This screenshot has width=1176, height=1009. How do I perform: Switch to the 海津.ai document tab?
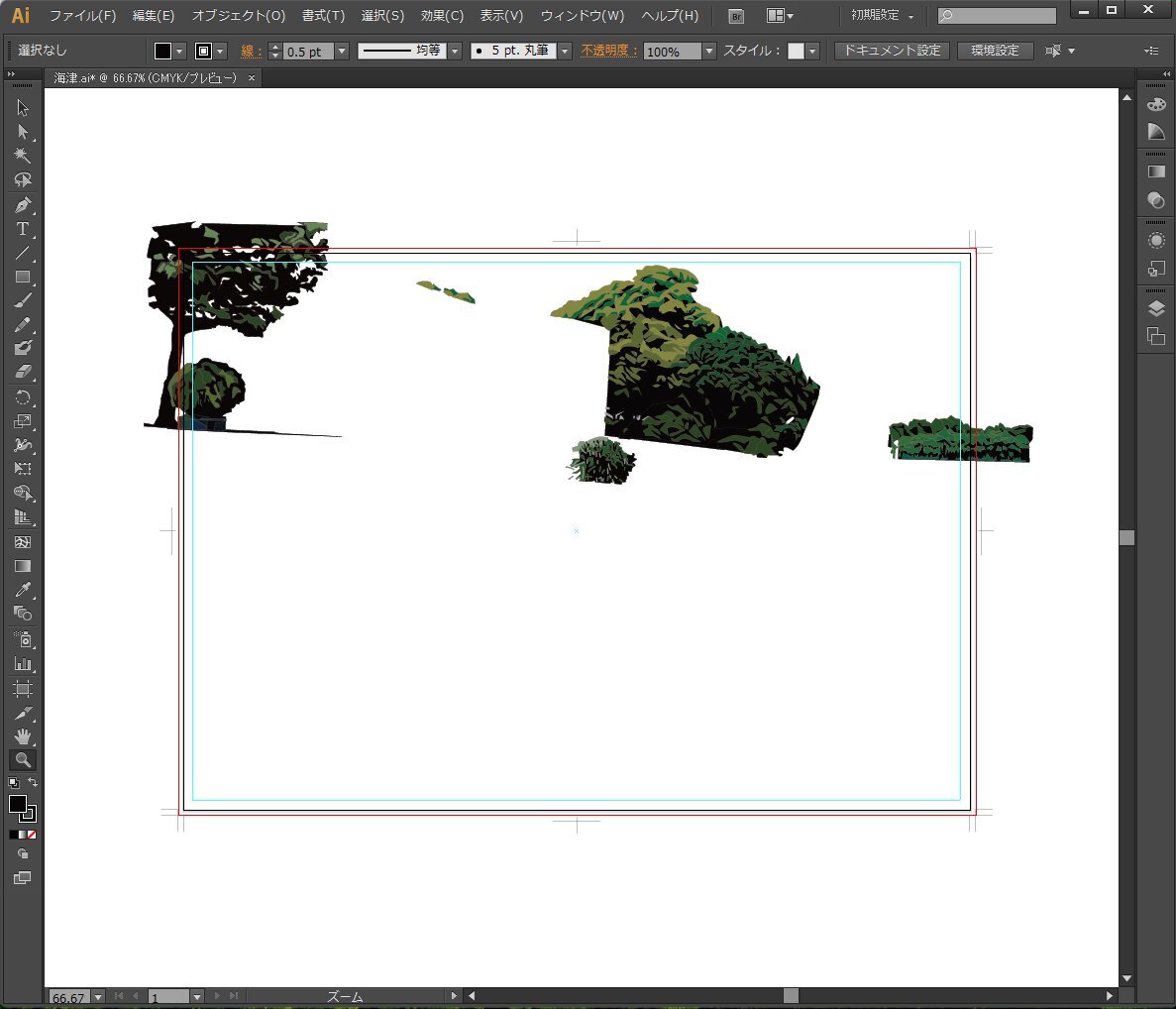(x=145, y=78)
